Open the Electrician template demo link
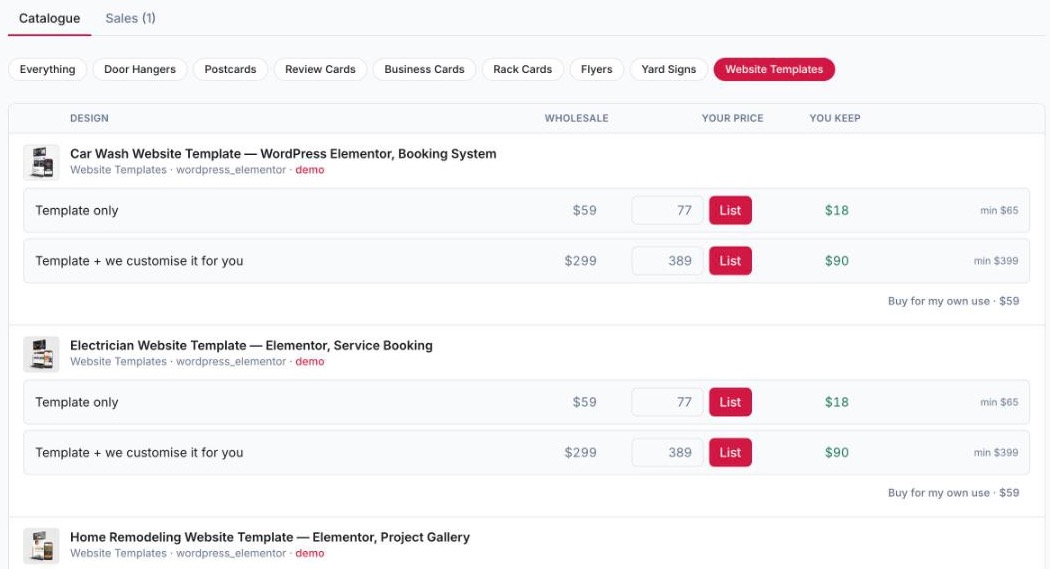The width and height of the screenshot is (1050, 569). 309,361
